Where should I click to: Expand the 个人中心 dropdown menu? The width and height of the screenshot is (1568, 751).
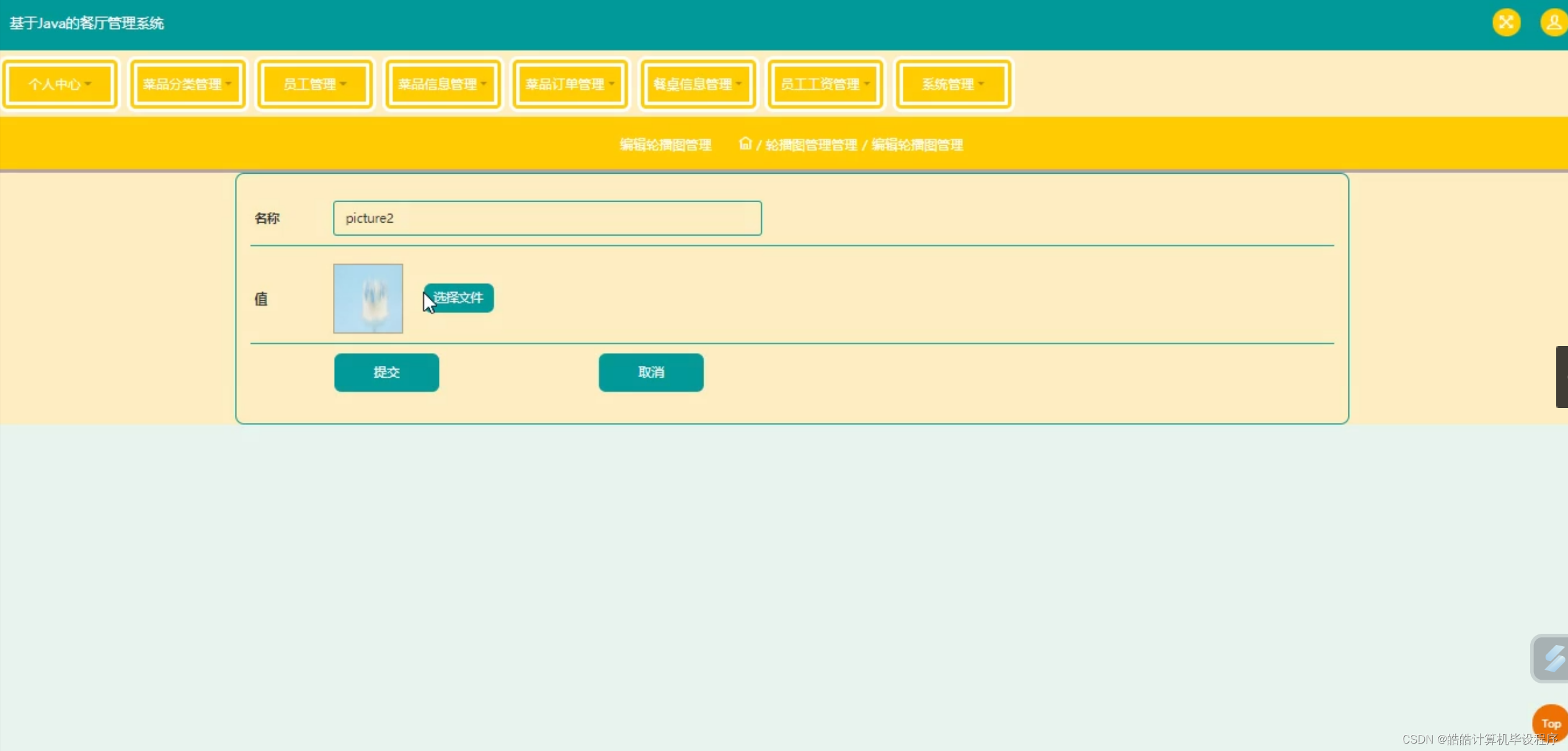pos(60,84)
